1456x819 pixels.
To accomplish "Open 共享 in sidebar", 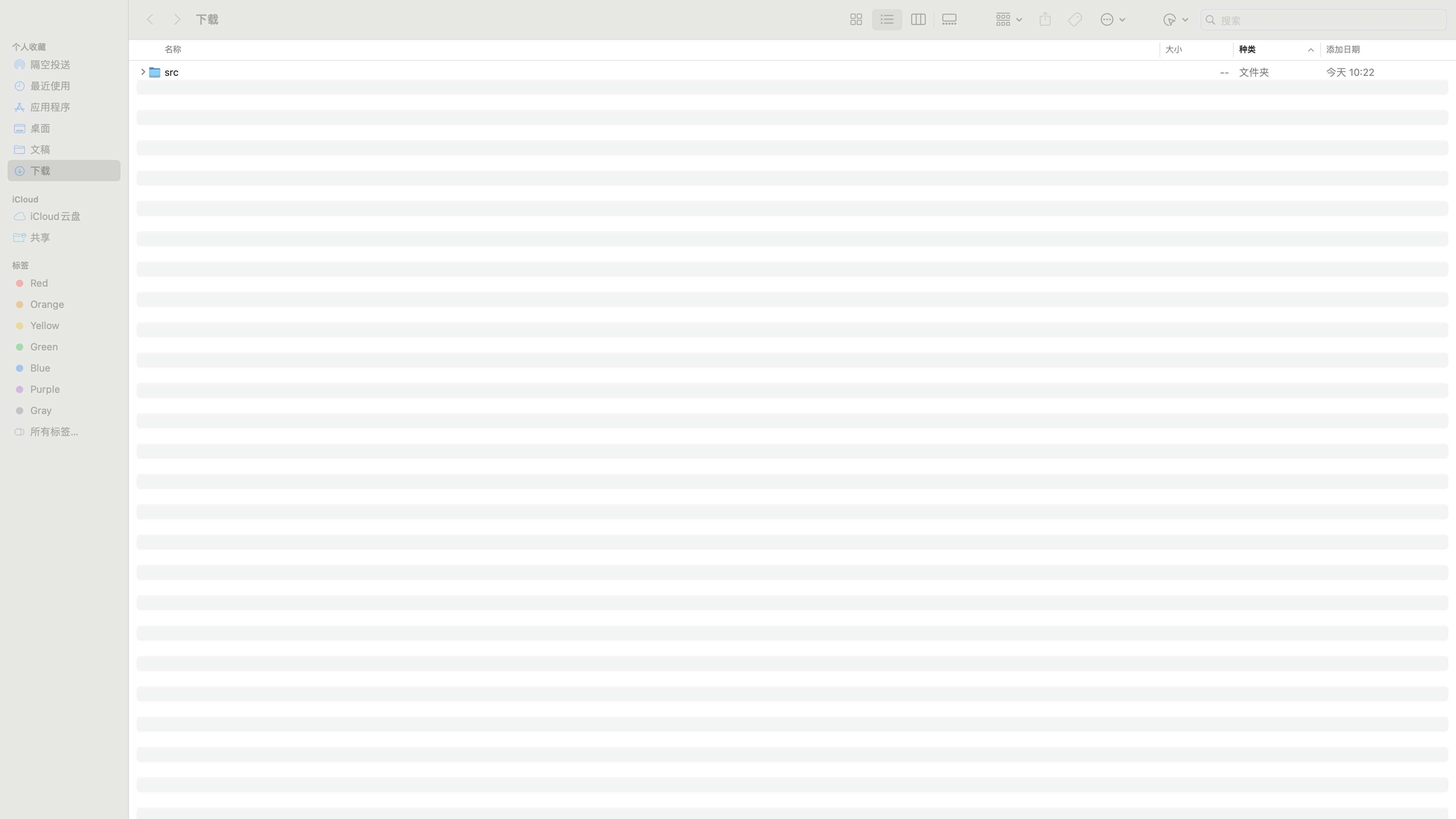I will 64,237.
